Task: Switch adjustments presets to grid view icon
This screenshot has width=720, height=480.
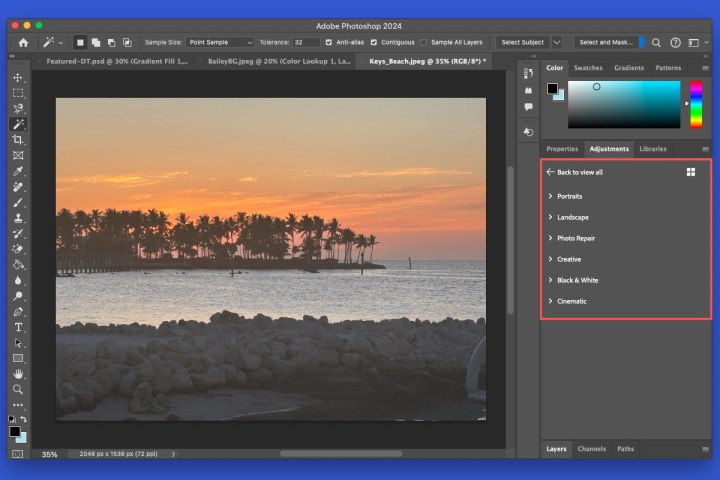Action: [691, 172]
